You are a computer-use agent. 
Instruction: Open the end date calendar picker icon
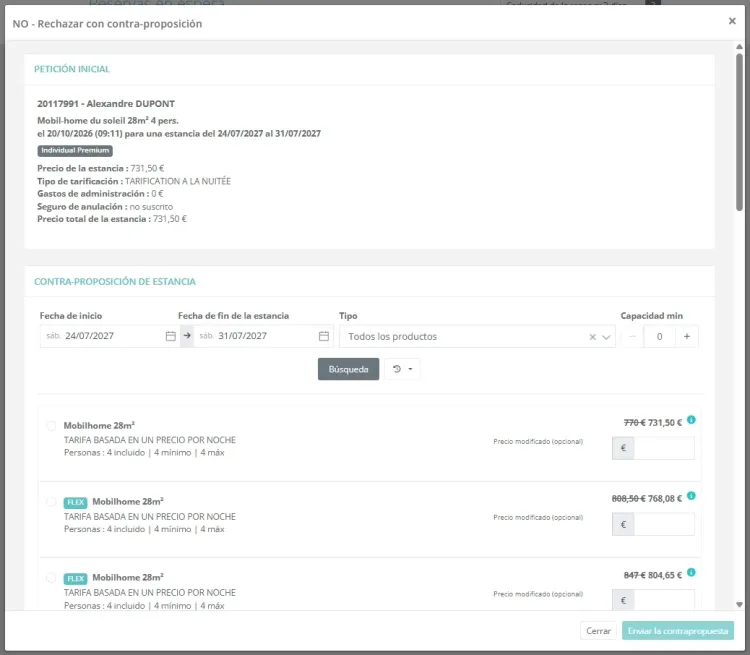tap(324, 336)
